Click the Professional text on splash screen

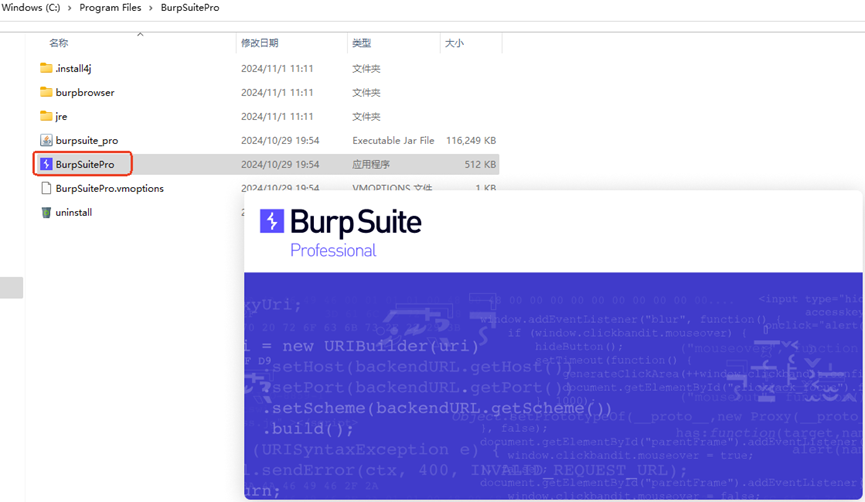point(333,250)
